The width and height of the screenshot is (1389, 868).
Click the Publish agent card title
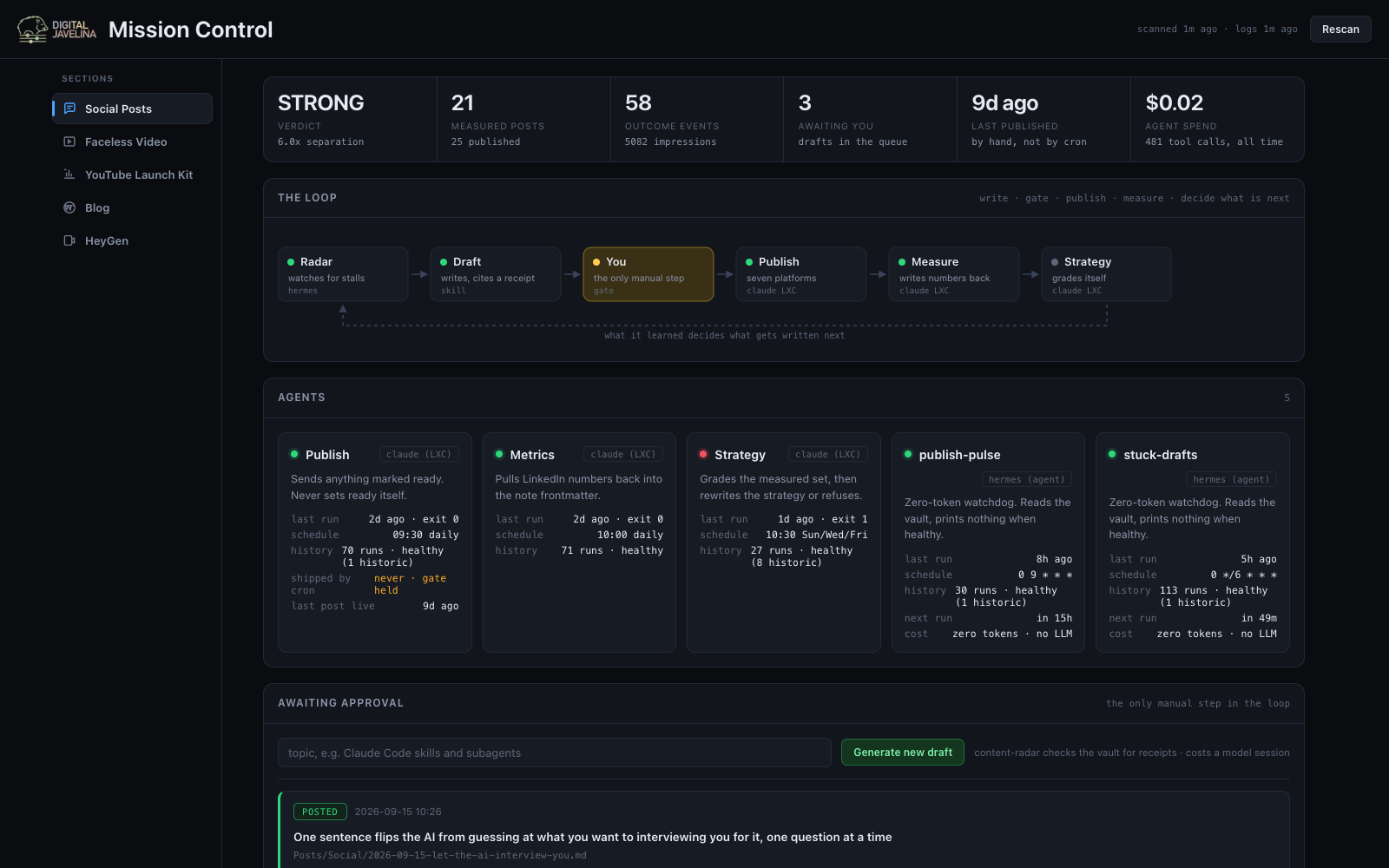pos(327,455)
